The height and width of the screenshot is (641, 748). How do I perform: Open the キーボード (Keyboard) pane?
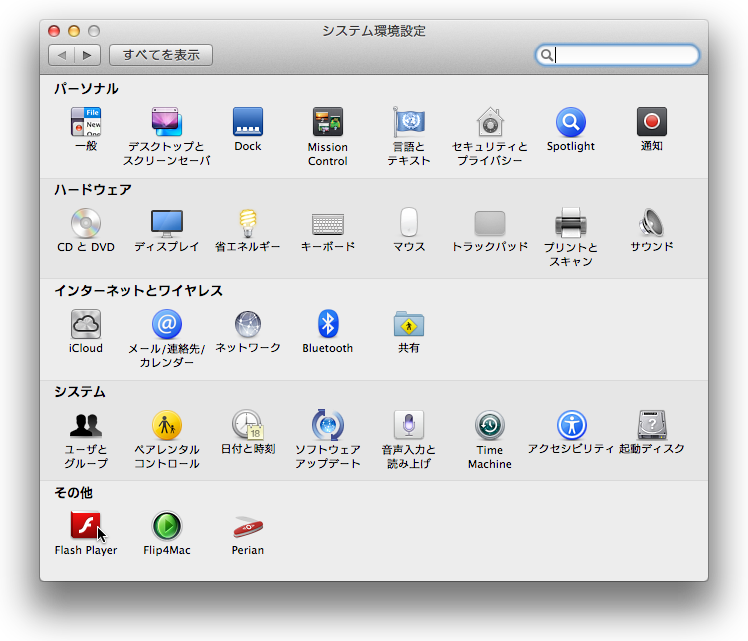[328, 224]
